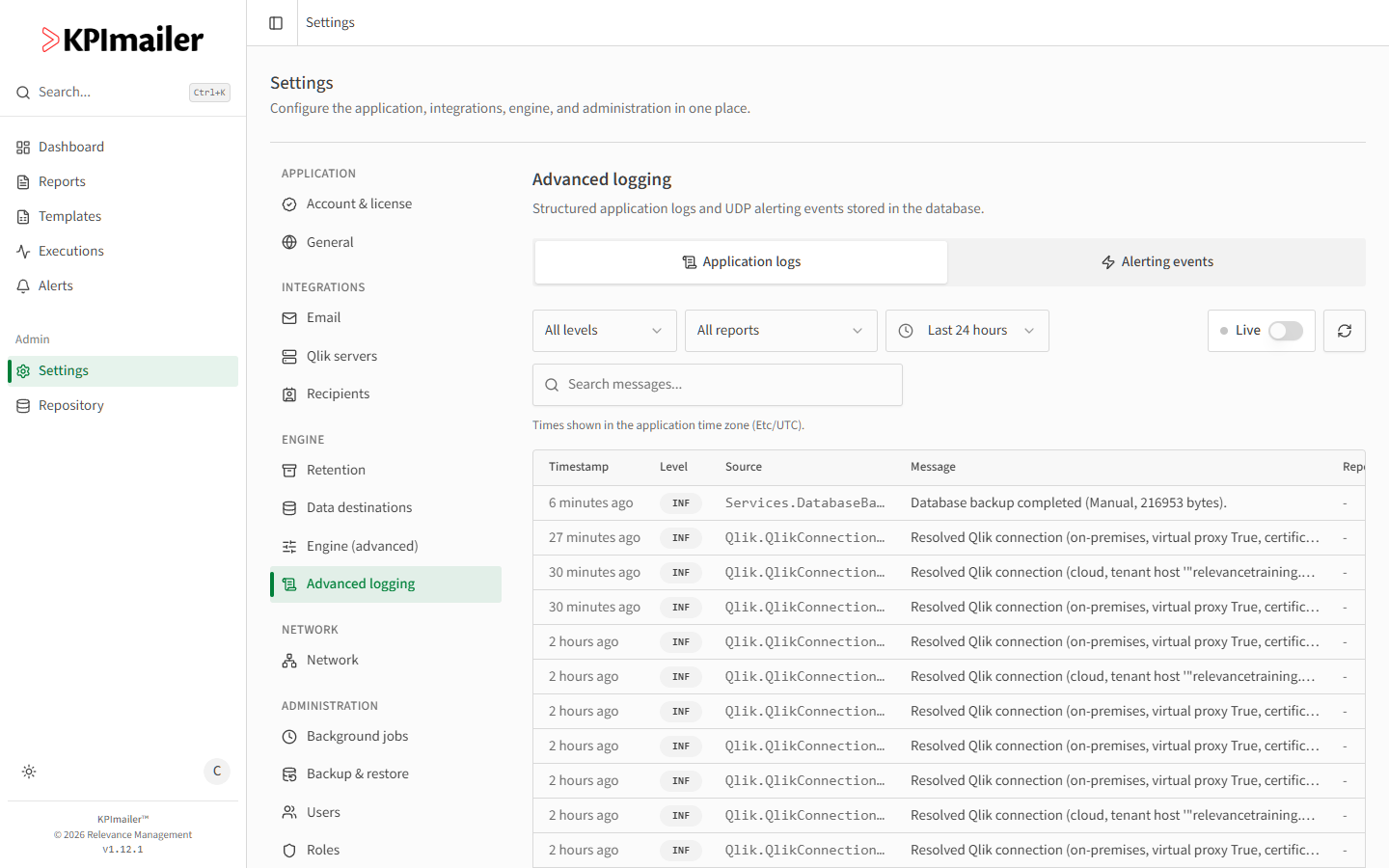Viewport: 1389px width, 868px height.
Task: Open Engine (advanced) settings
Action: [x=386, y=546]
